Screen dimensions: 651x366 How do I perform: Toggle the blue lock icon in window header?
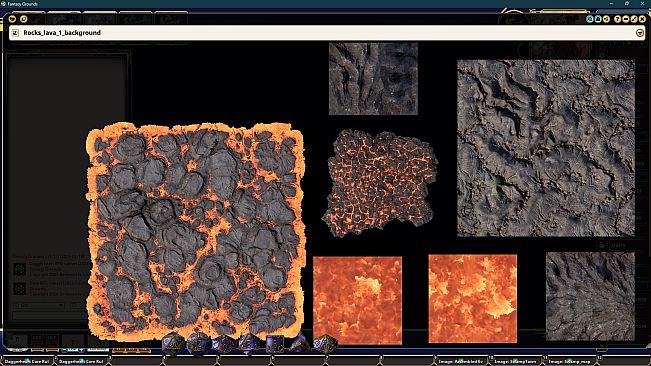[598, 19]
